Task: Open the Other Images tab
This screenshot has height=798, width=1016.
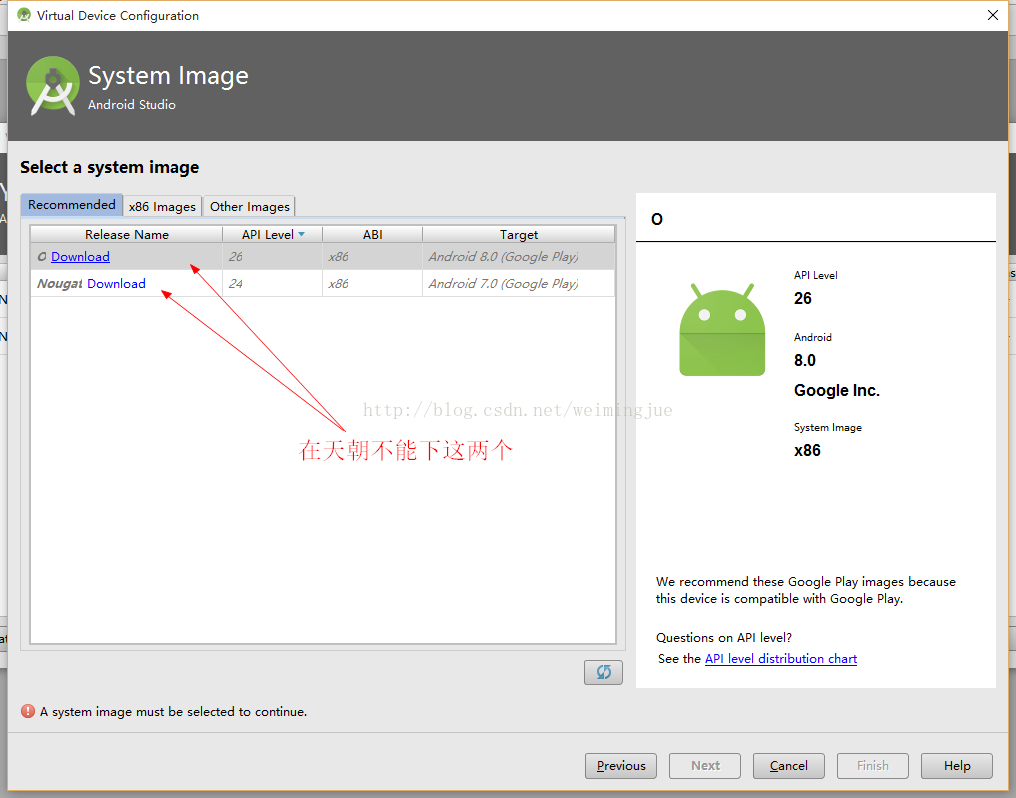Action: pyautogui.click(x=249, y=207)
